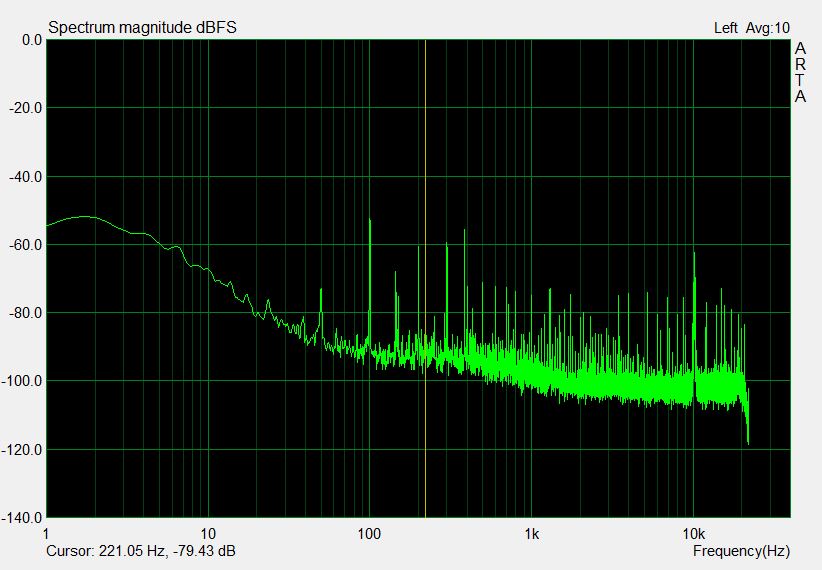Click the '1k' frequency axis label

532,534
